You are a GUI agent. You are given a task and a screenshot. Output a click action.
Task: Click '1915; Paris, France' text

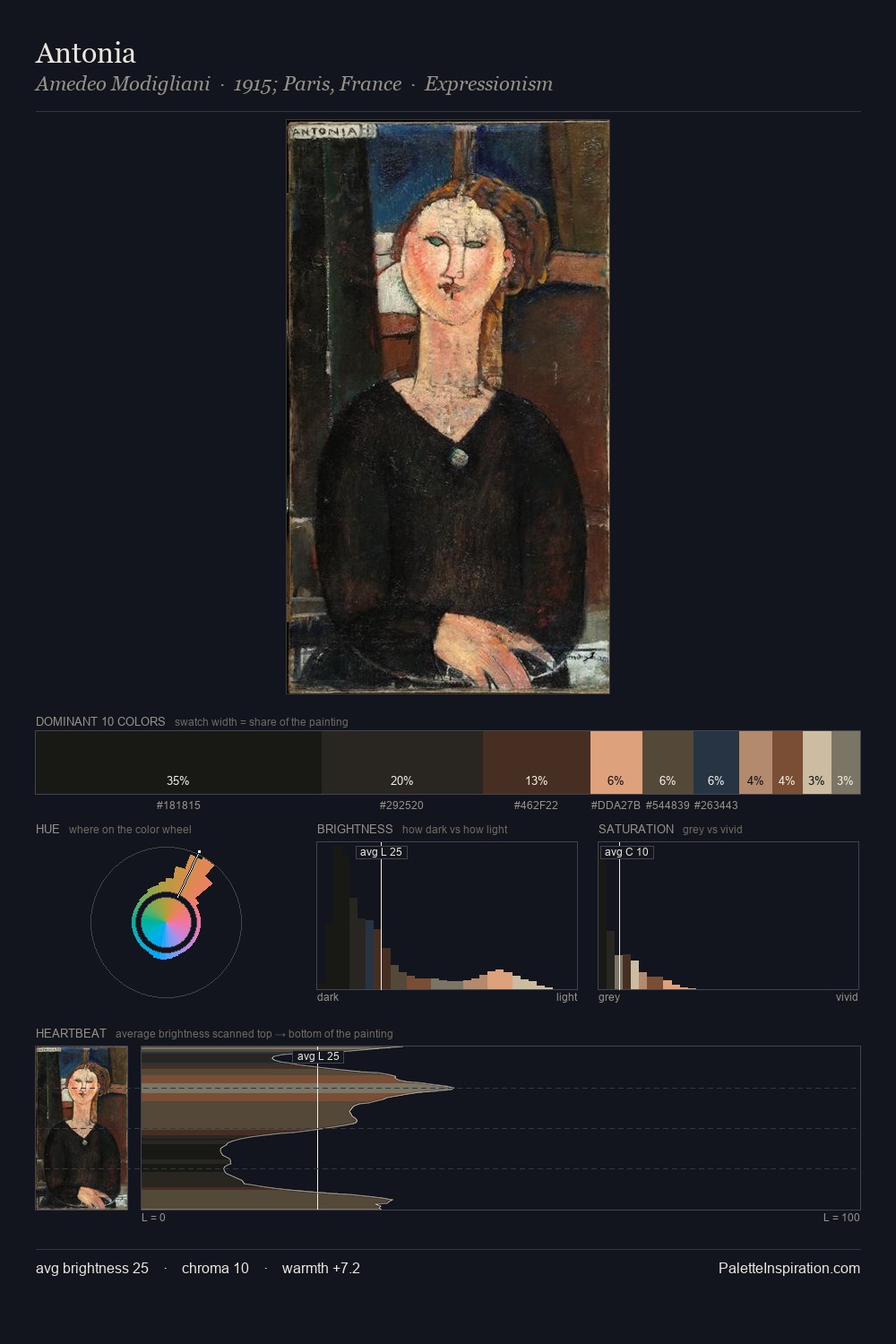pyautogui.click(x=317, y=84)
